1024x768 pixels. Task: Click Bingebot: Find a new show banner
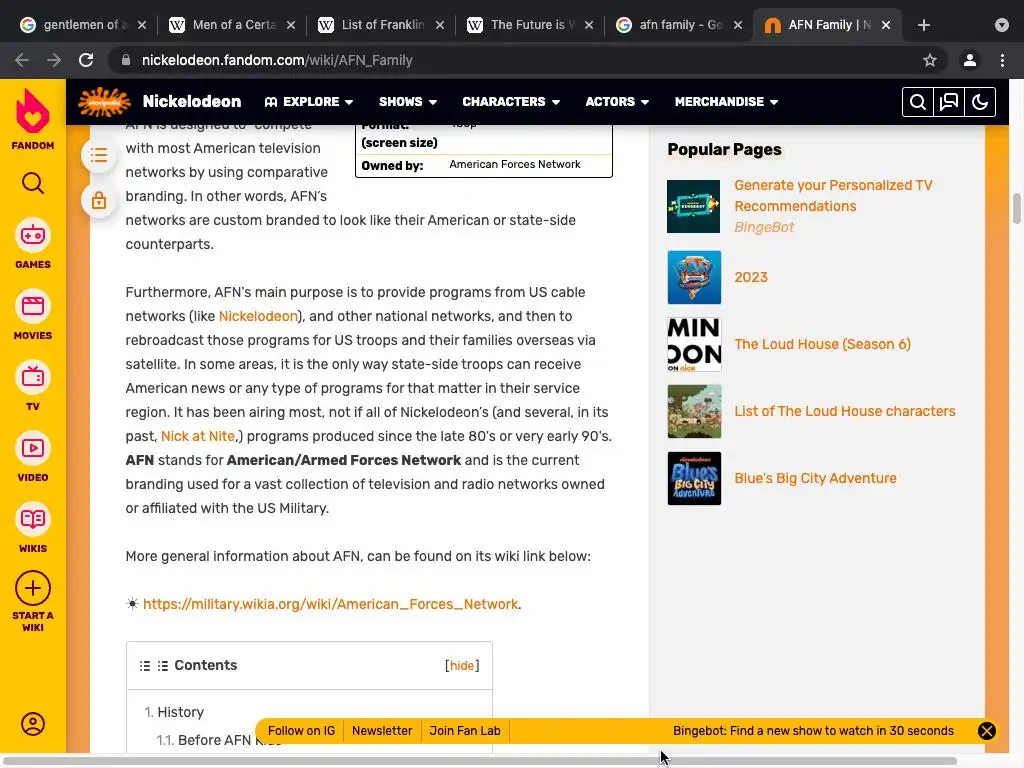pos(813,731)
